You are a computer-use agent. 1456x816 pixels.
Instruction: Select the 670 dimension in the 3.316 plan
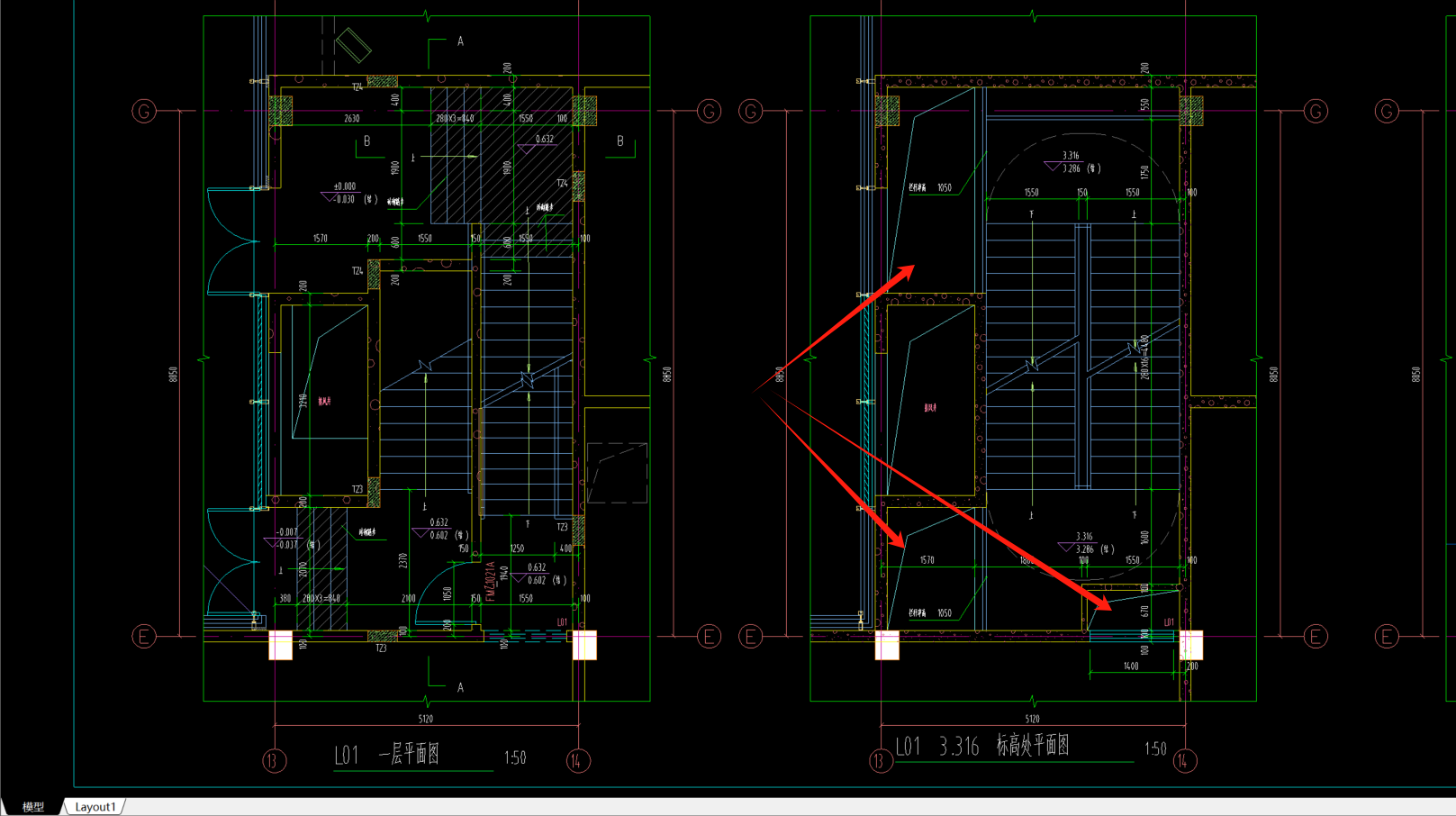click(x=1144, y=611)
